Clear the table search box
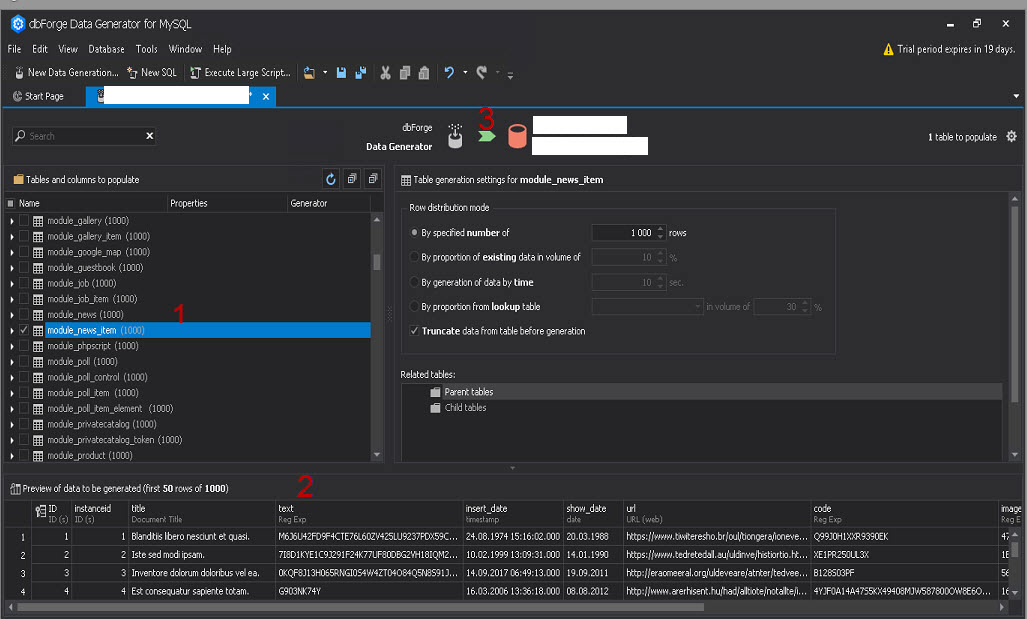Image resolution: width=1027 pixels, height=619 pixels. pos(150,135)
